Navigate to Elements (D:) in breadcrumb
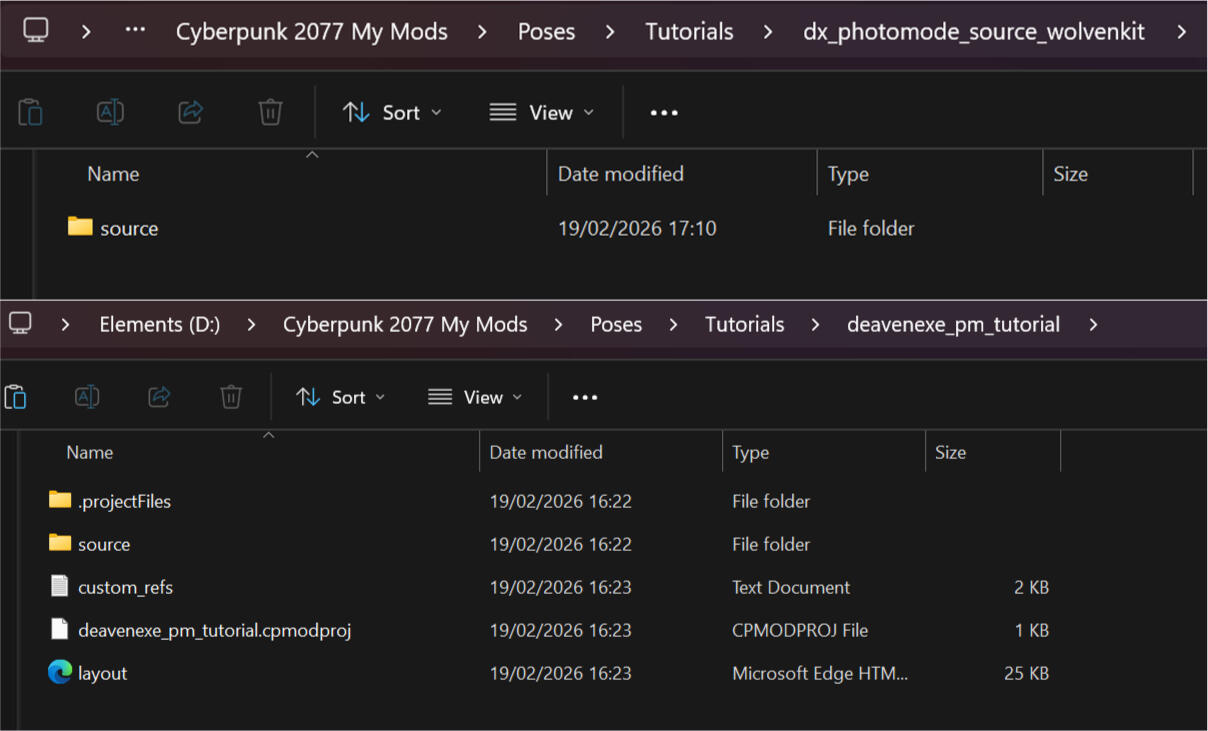This screenshot has height=731, width=1208. tap(160, 324)
